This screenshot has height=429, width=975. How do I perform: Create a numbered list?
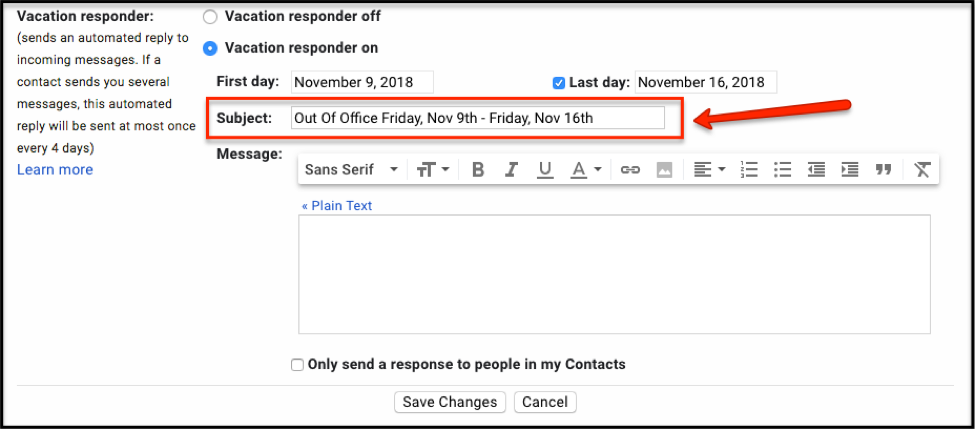[x=749, y=170]
